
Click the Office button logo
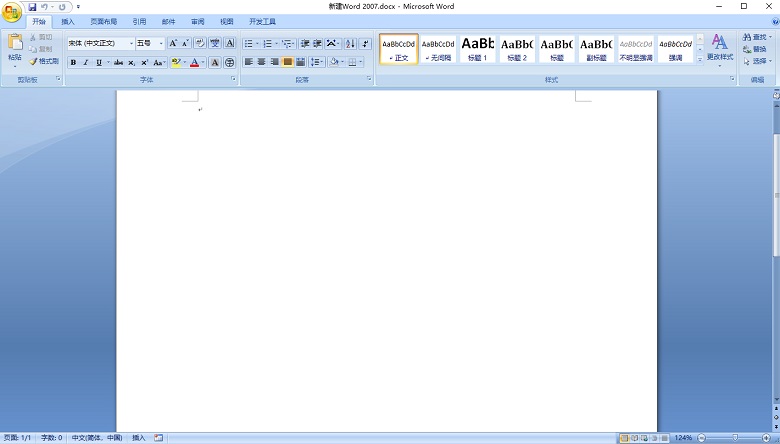click(12, 12)
